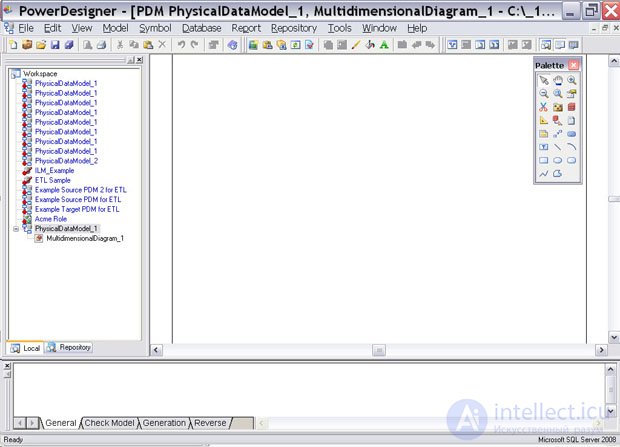
Task: Open the Help menu
Action: (417, 28)
